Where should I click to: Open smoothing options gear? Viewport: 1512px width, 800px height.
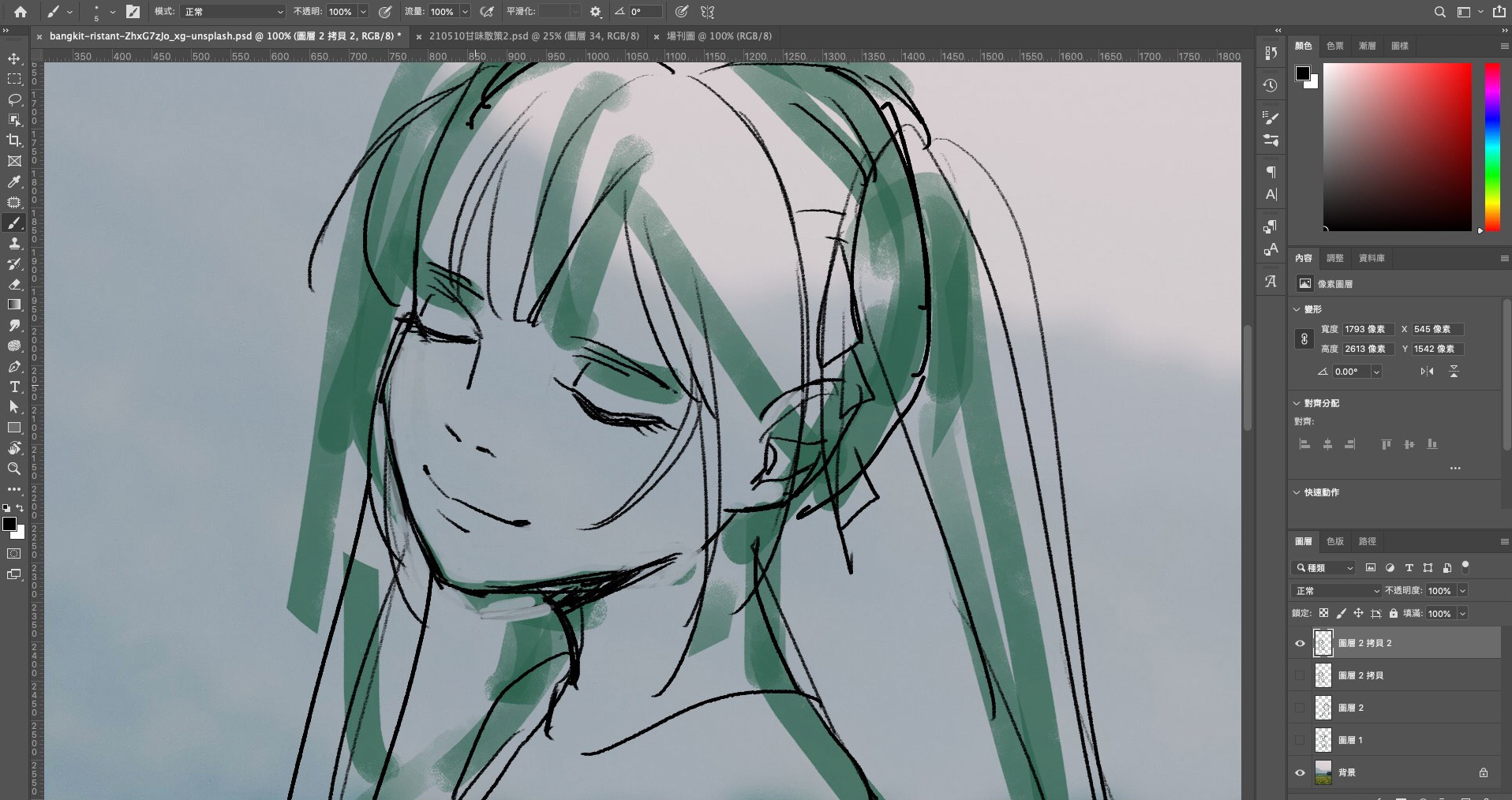[x=596, y=12]
